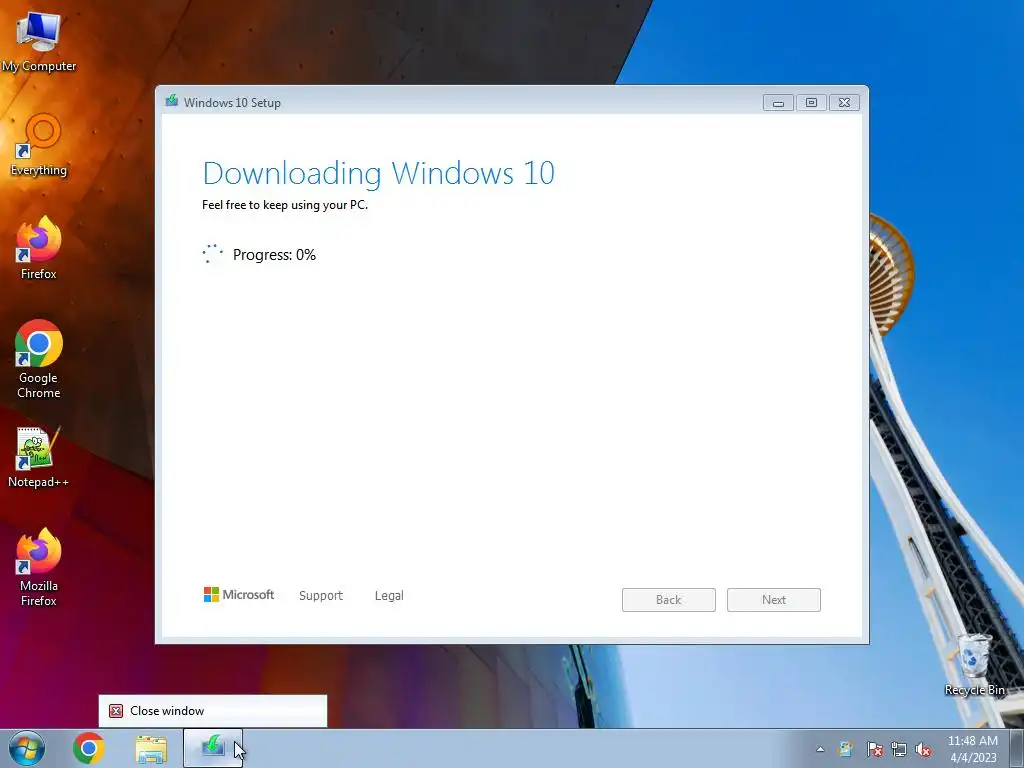Click the Windows 10 Setup title icon
Viewport: 1024px width, 768px height.
tap(172, 101)
